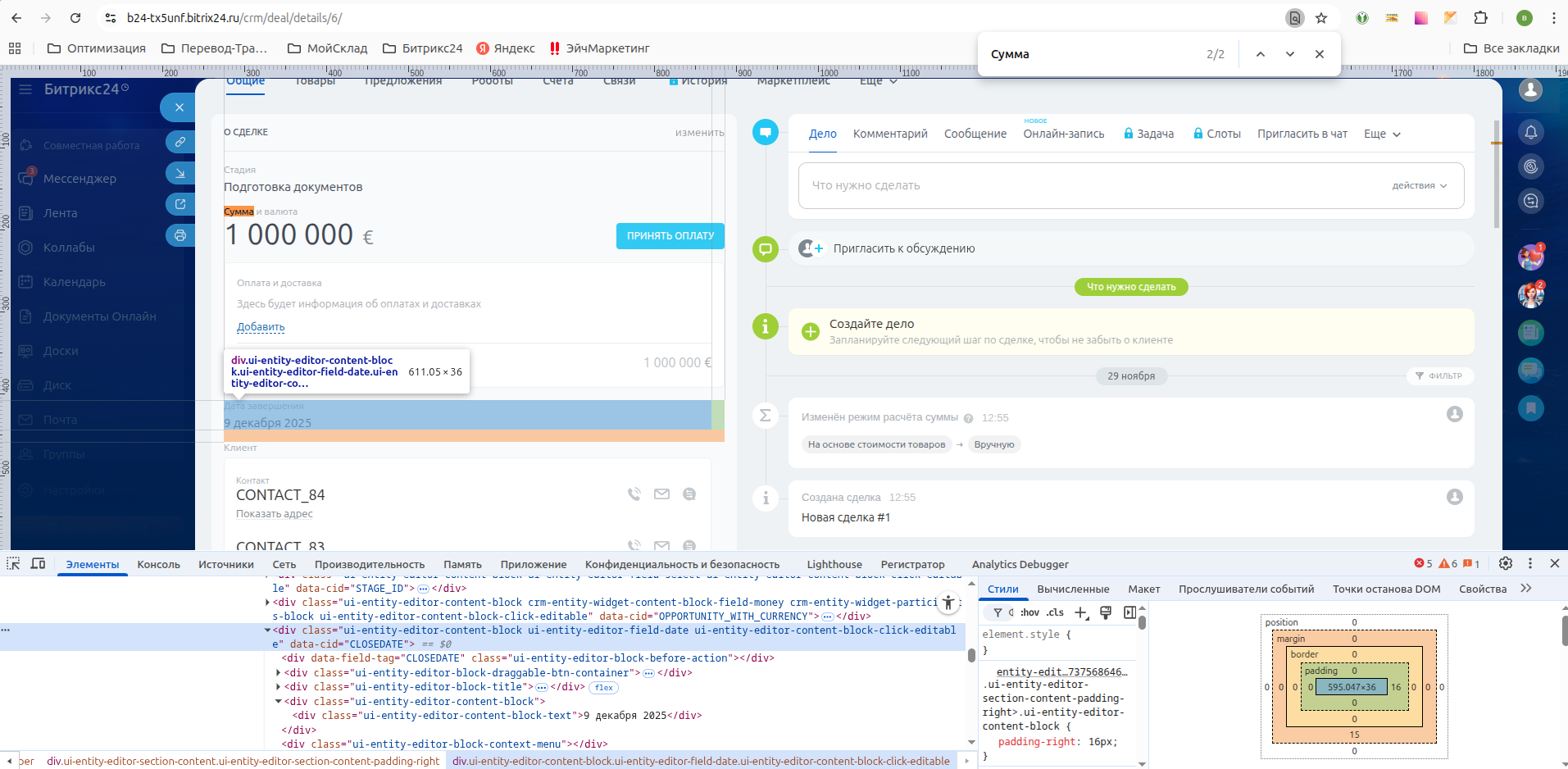This screenshot has width=1568, height=769.
Task: Open the 'действия' dropdown in task field
Action: 1419,186
